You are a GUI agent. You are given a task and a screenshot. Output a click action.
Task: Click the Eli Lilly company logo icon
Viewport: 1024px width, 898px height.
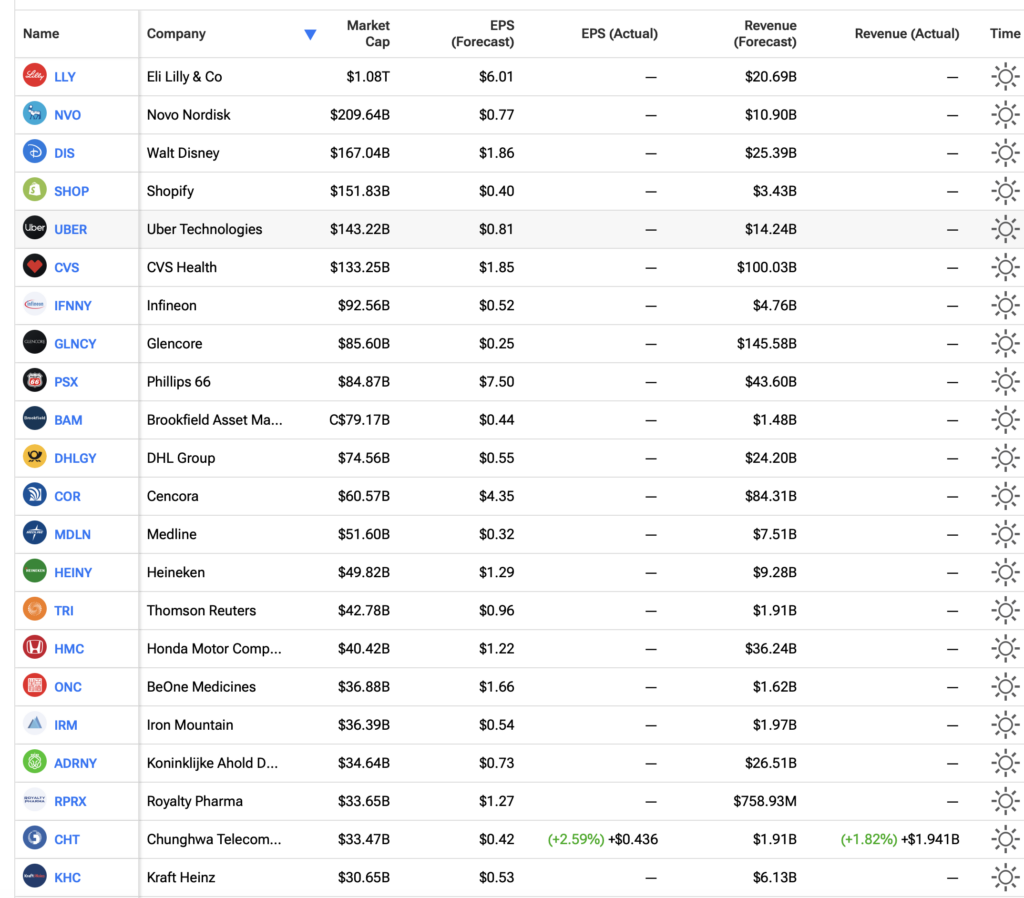pos(35,76)
